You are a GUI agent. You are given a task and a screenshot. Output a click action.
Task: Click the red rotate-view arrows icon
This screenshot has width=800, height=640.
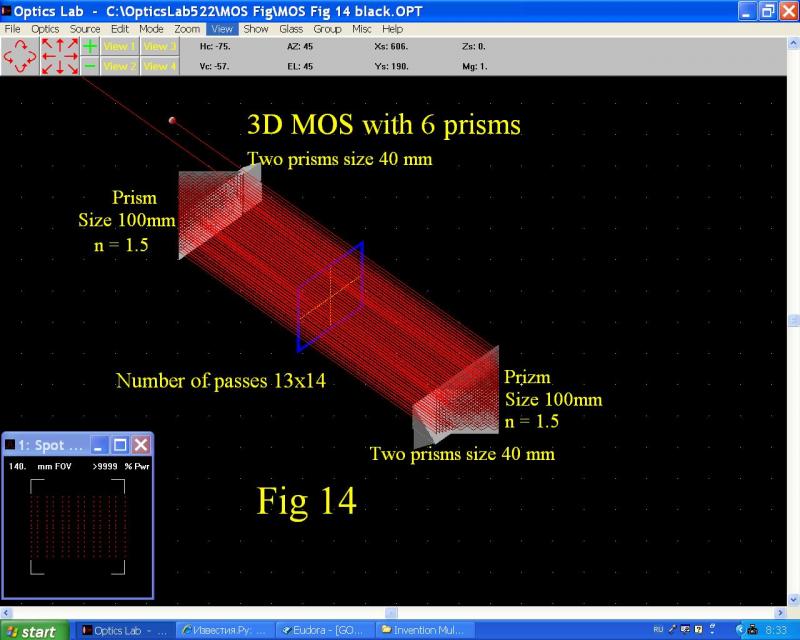[x=20, y=56]
